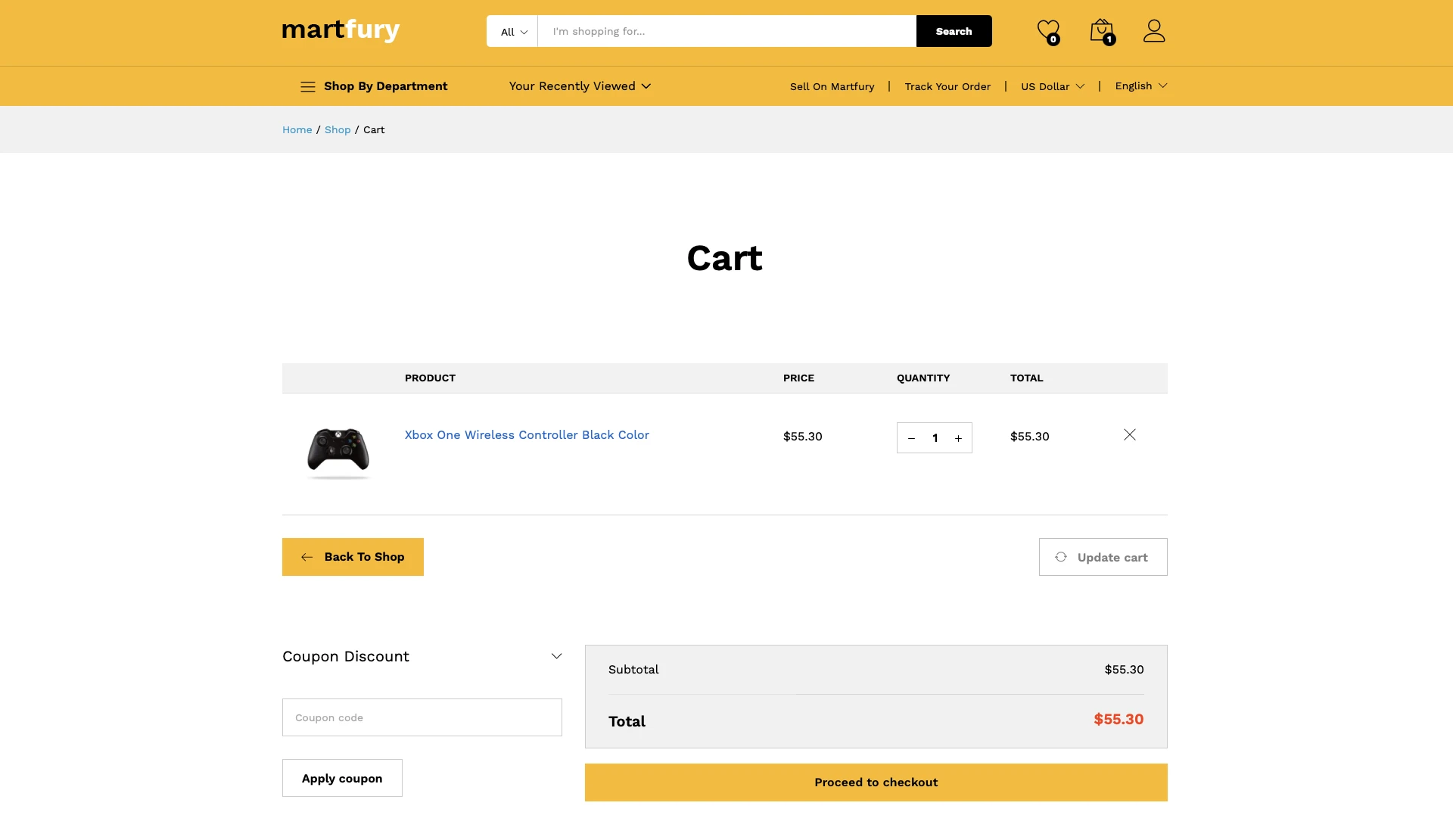Remove Xbox controller with X icon
The width and height of the screenshot is (1453, 840).
coord(1129,434)
